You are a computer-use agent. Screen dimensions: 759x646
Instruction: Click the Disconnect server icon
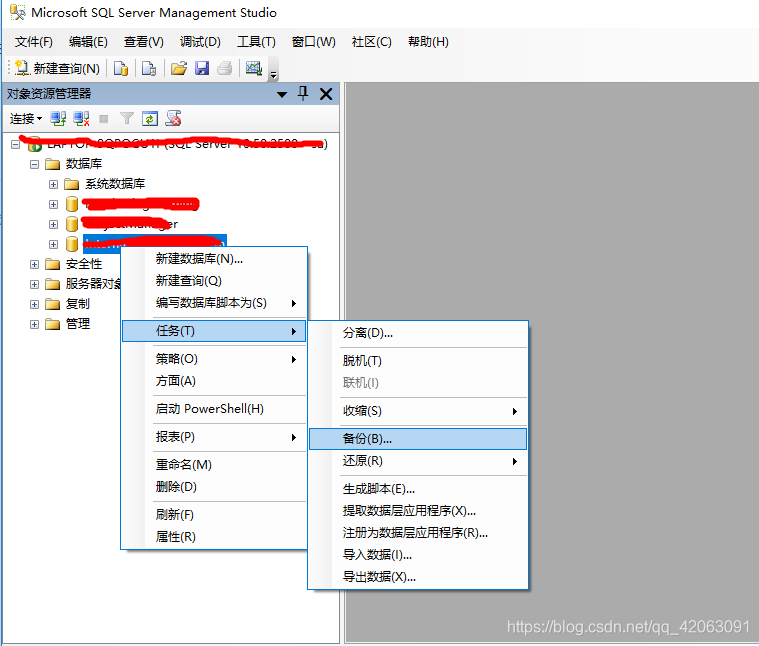(81, 119)
